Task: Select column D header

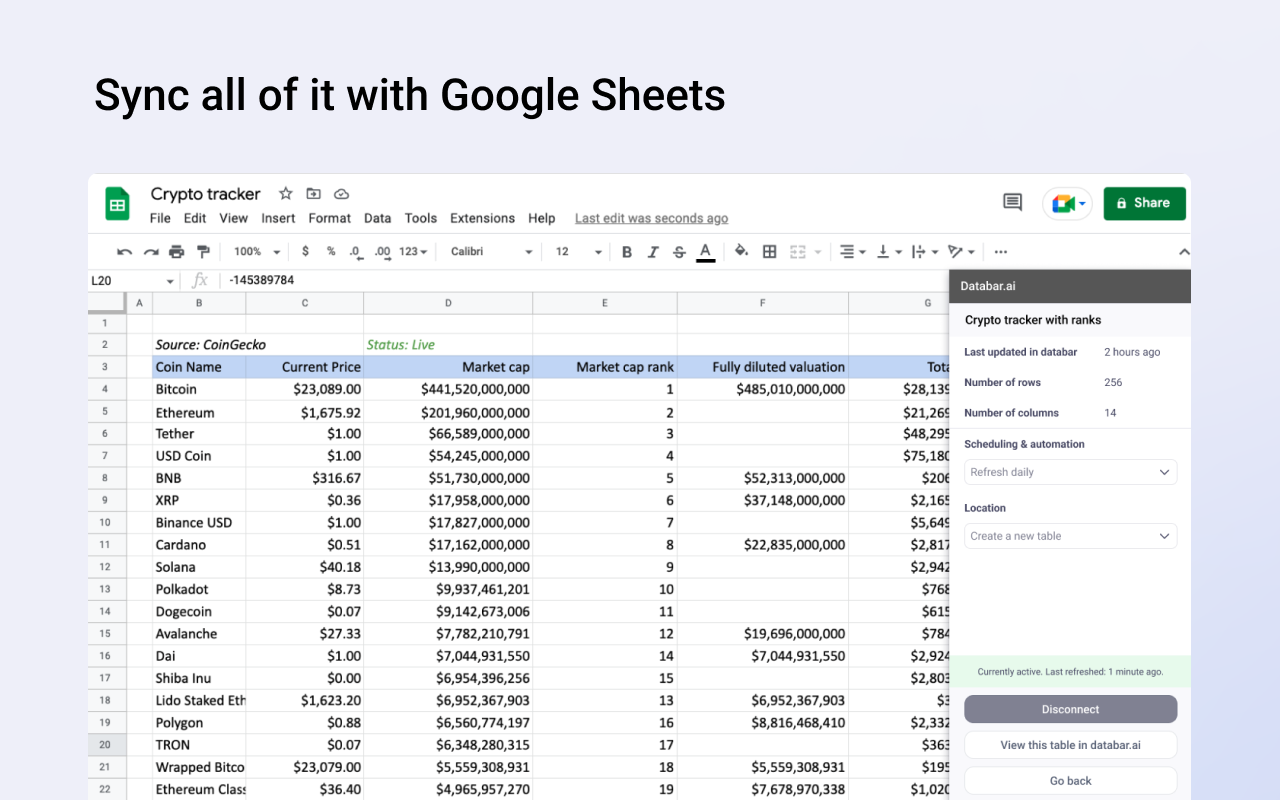Action: point(448,303)
